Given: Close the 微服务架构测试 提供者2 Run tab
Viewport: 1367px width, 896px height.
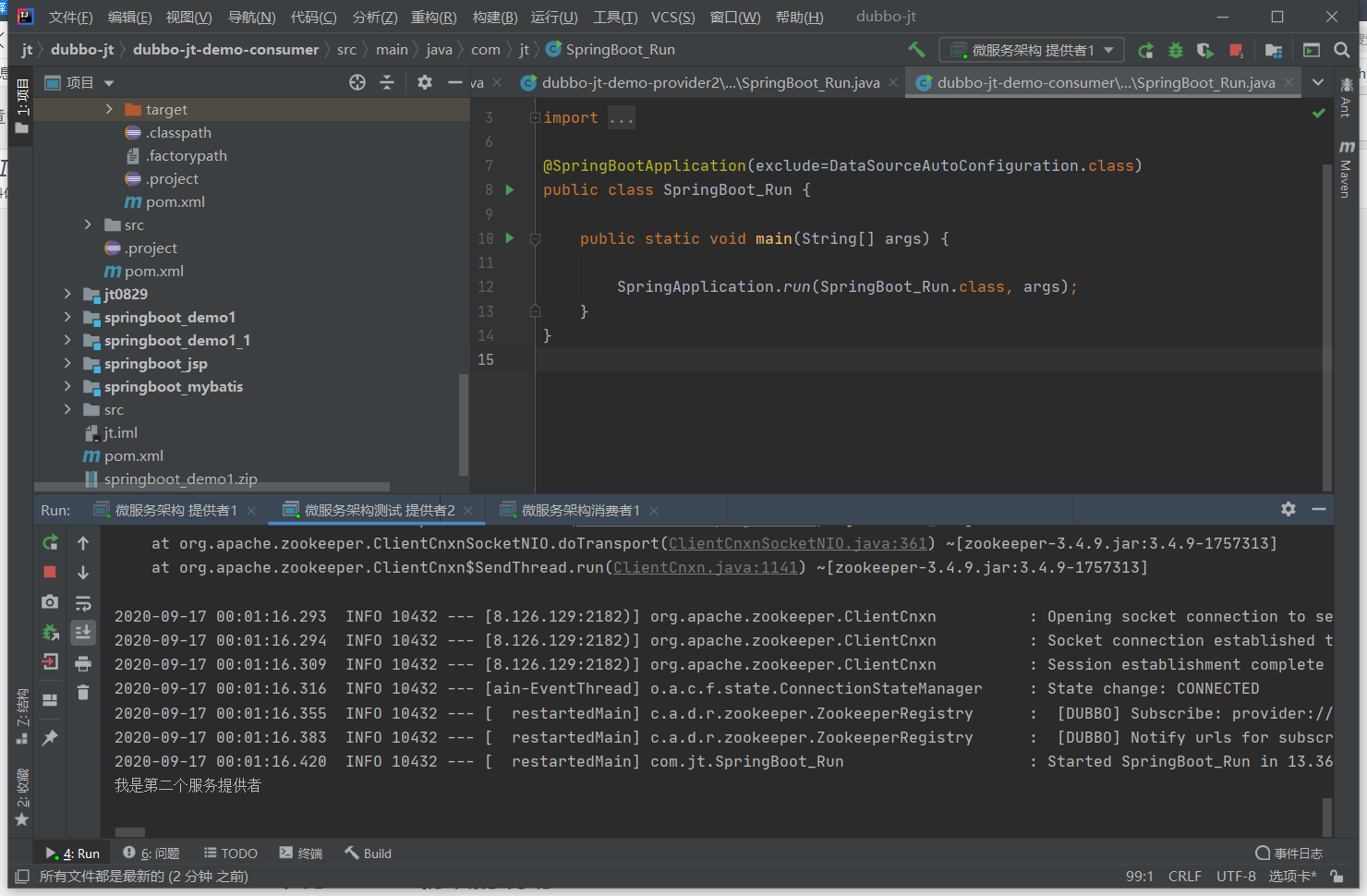Looking at the screenshot, I should 468,510.
